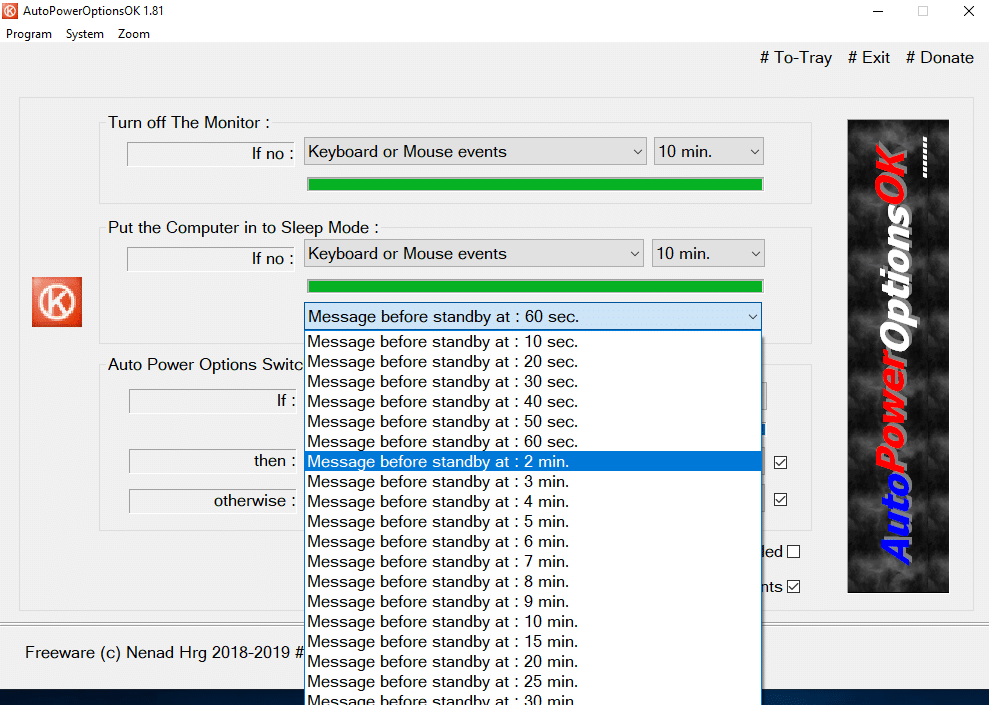Open the System menu

(85, 34)
